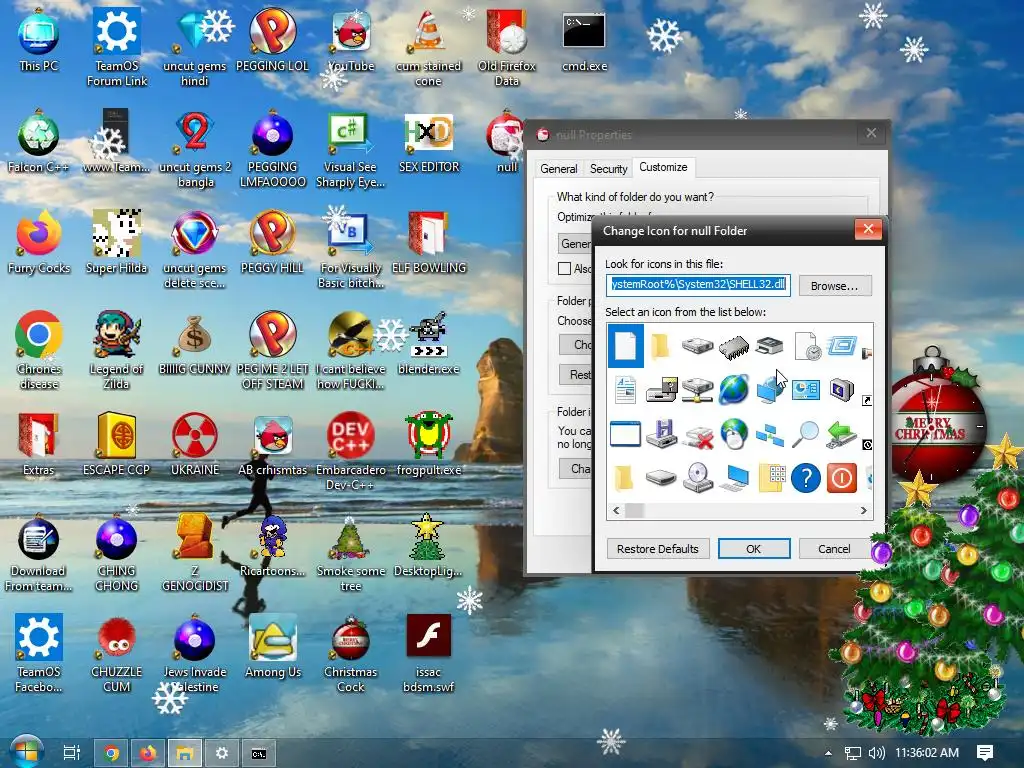Image resolution: width=1024 pixels, height=768 pixels.
Task: Select the Legend of Zilda icon
Action: pyautogui.click(x=116, y=350)
